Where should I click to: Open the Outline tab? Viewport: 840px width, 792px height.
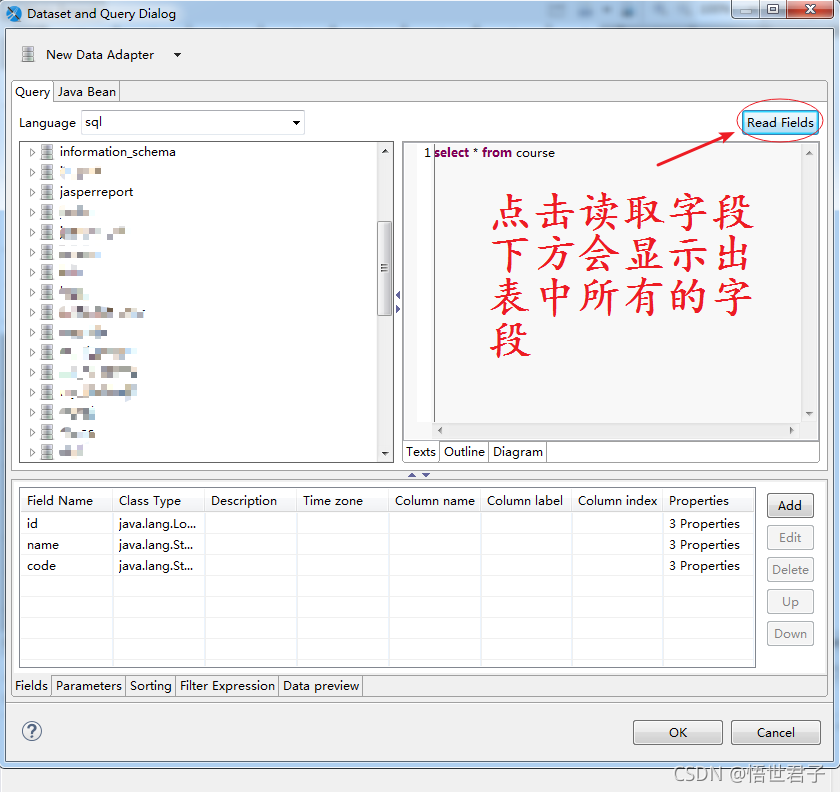[464, 452]
